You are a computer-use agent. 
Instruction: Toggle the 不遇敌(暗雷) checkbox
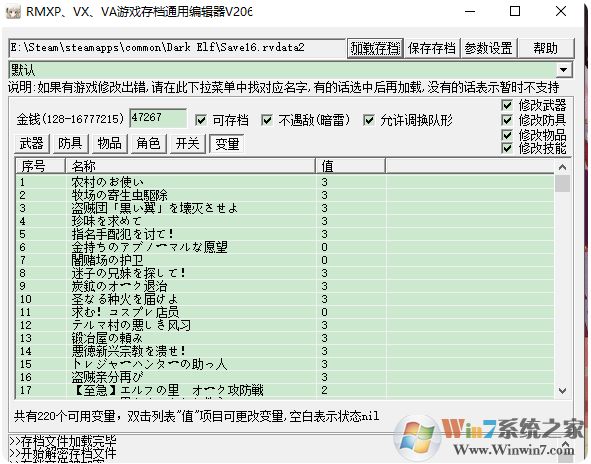tap(267, 121)
